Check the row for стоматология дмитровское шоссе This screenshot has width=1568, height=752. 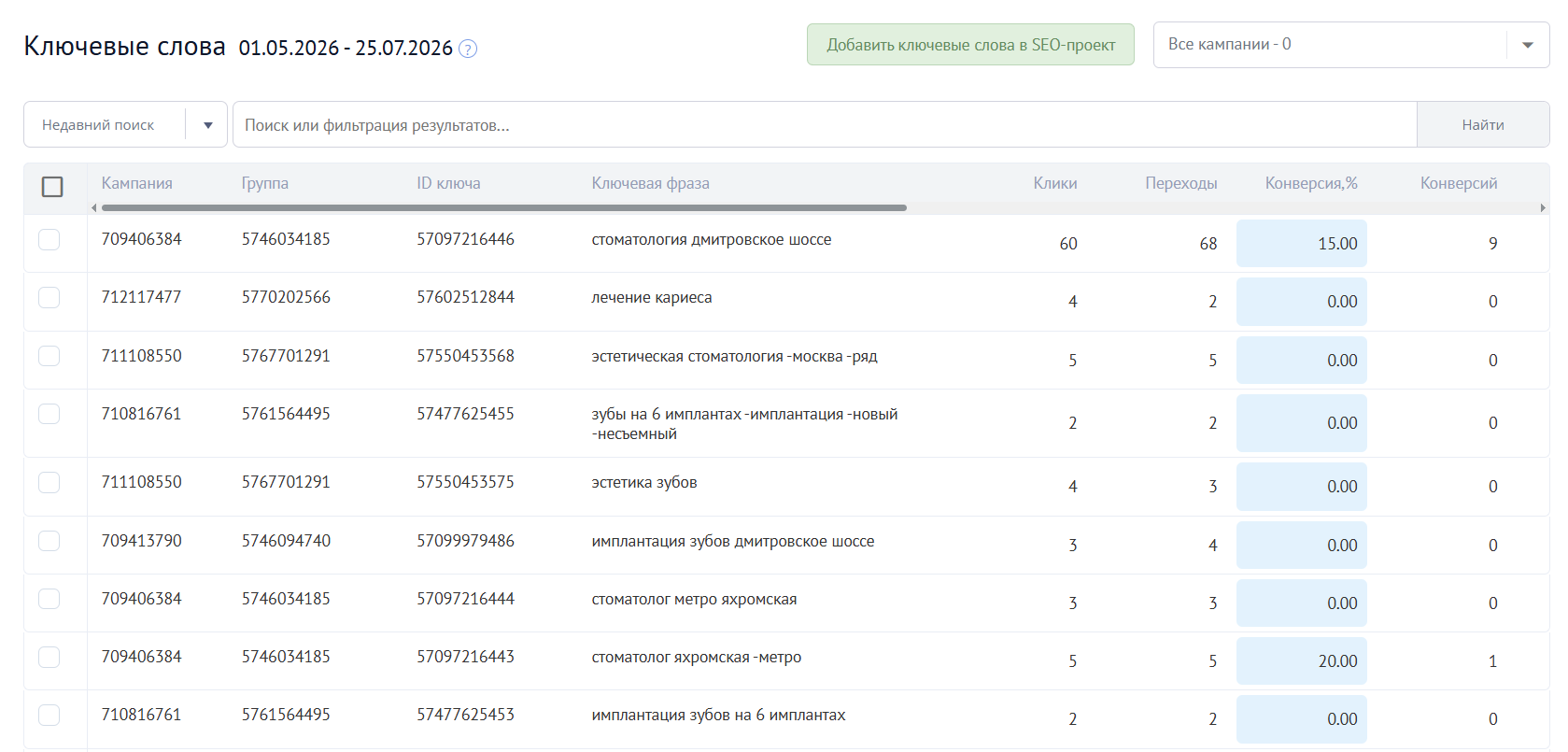pyautogui.click(x=49, y=239)
